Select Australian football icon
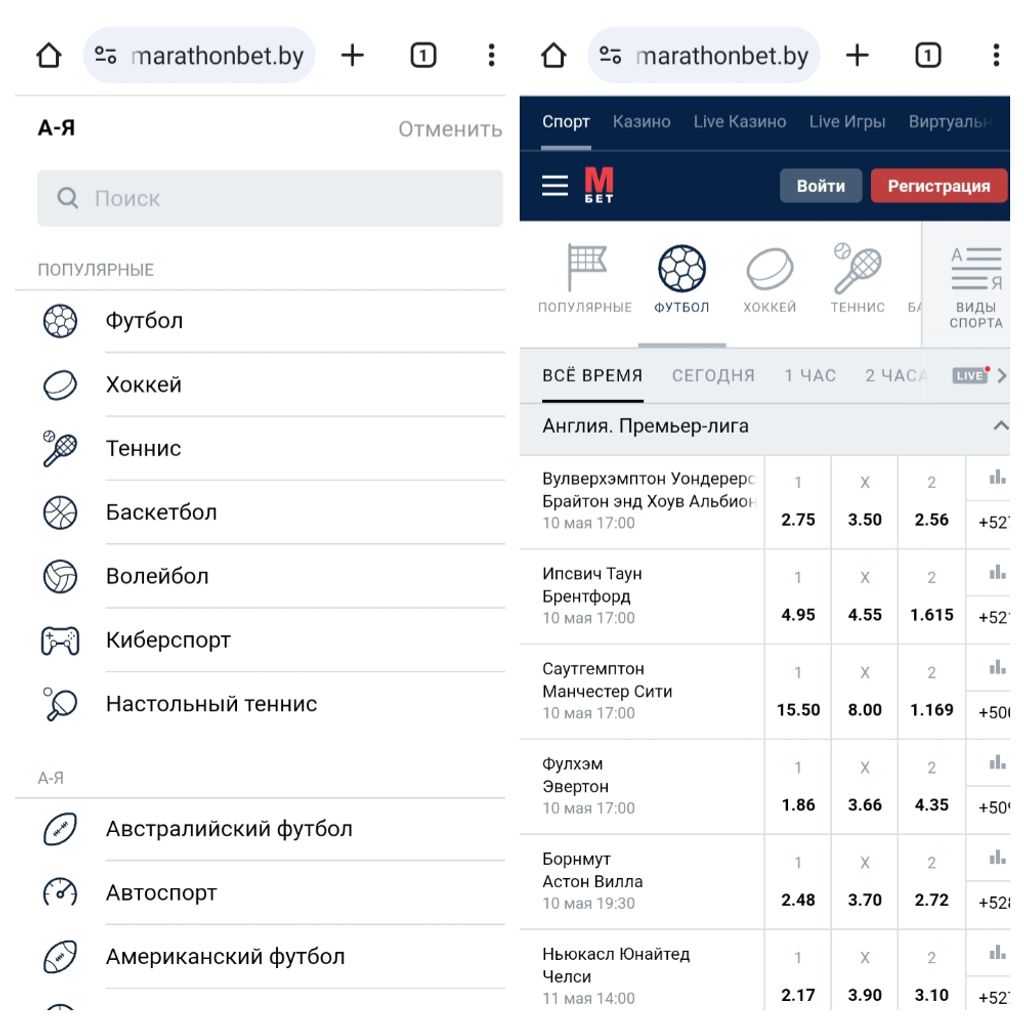Screen dimensions: 1024x1024 point(60,829)
